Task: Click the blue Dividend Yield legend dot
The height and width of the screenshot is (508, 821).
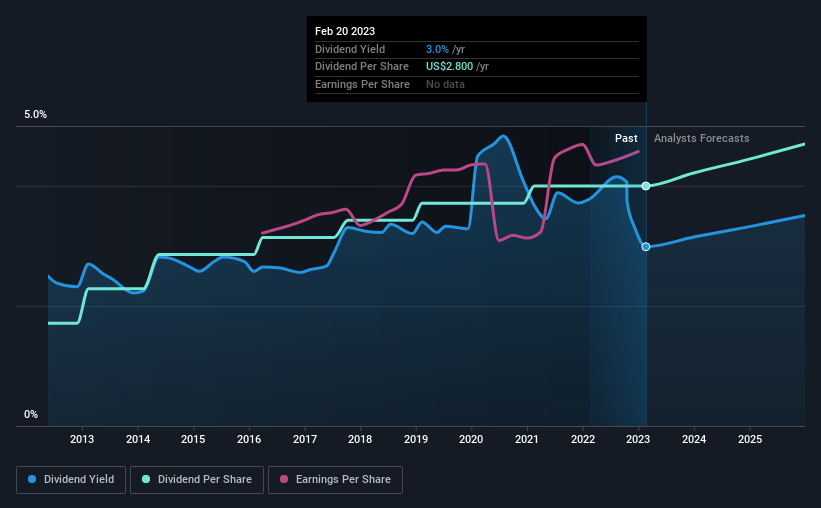Action: 32,479
